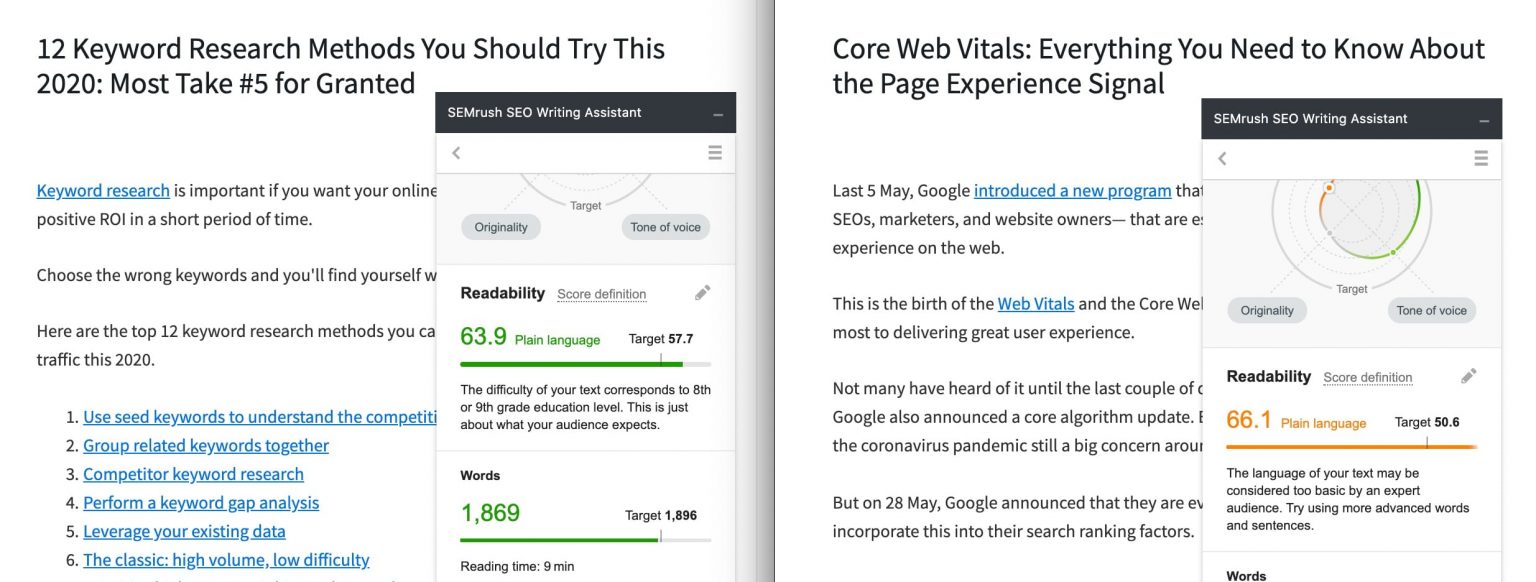The width and height of the screenshot is (1536, 582).
Task: Select Tone of voice tag in right panel
Action: click(x=1431, y=310)
